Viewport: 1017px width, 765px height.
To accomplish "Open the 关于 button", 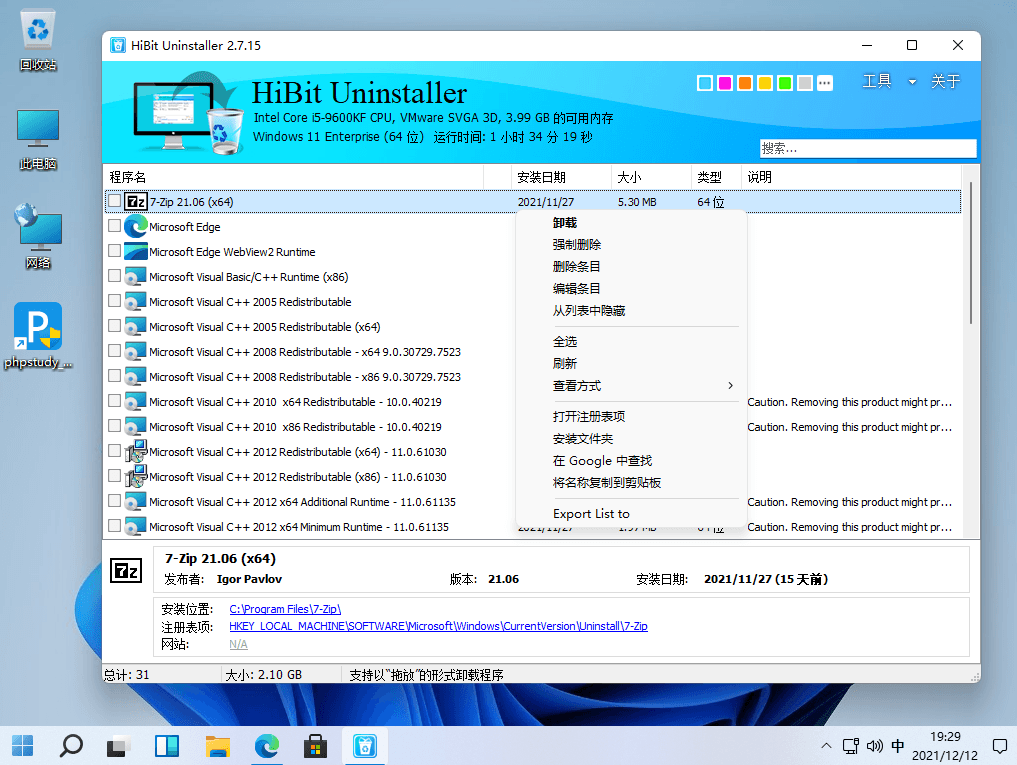I will 945,82.
